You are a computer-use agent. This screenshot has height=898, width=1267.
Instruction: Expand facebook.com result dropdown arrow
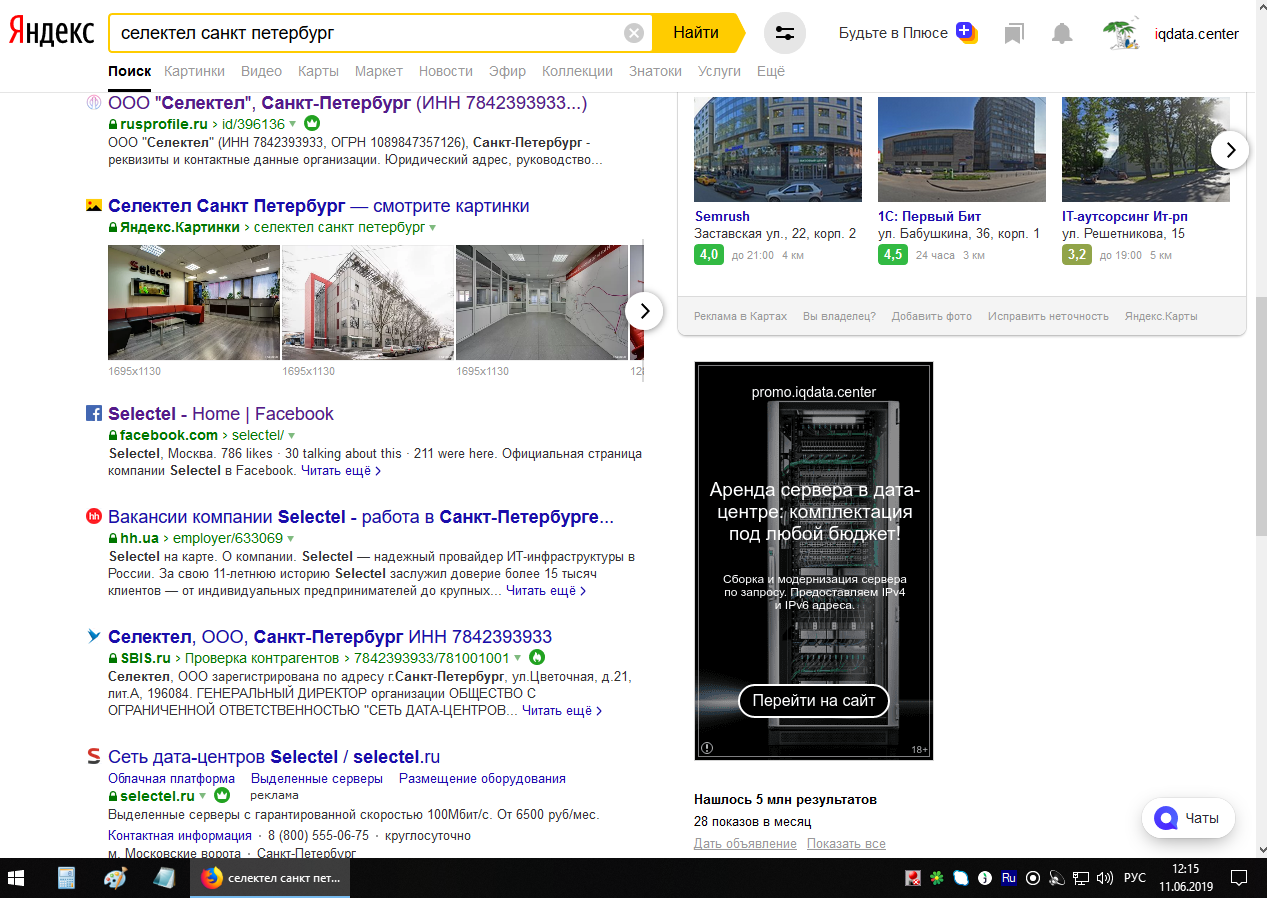[x=292, y=436]
